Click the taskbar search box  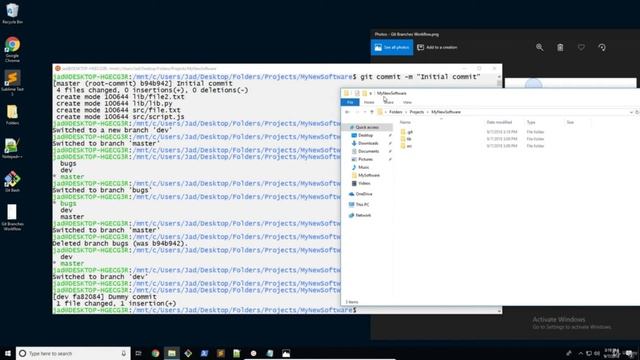[73, 353]
